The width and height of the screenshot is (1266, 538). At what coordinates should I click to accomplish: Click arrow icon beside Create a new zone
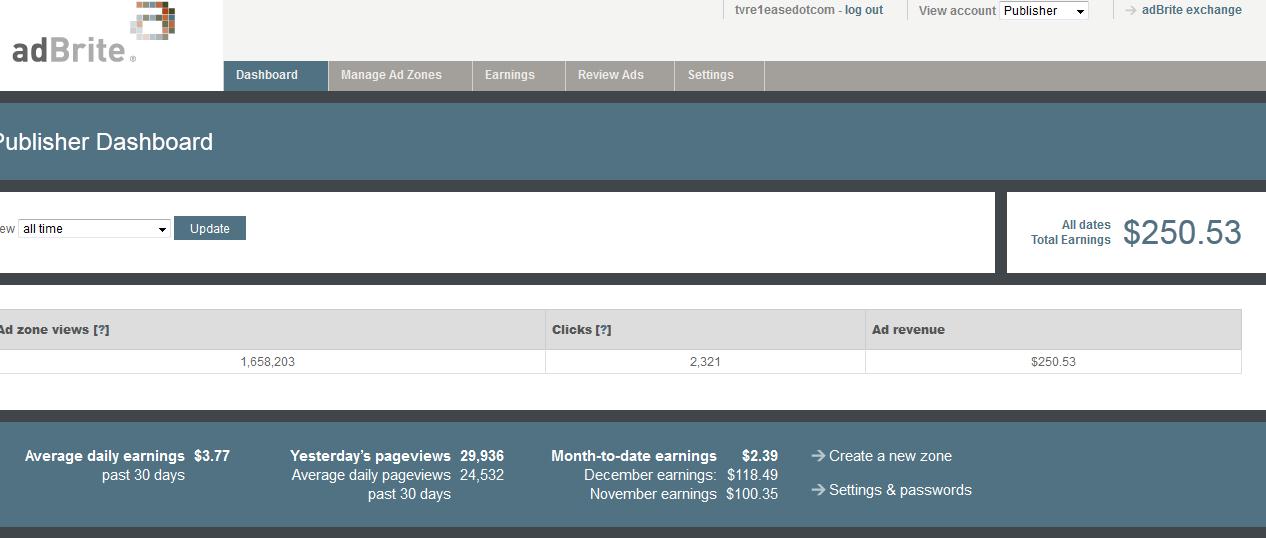818,456
